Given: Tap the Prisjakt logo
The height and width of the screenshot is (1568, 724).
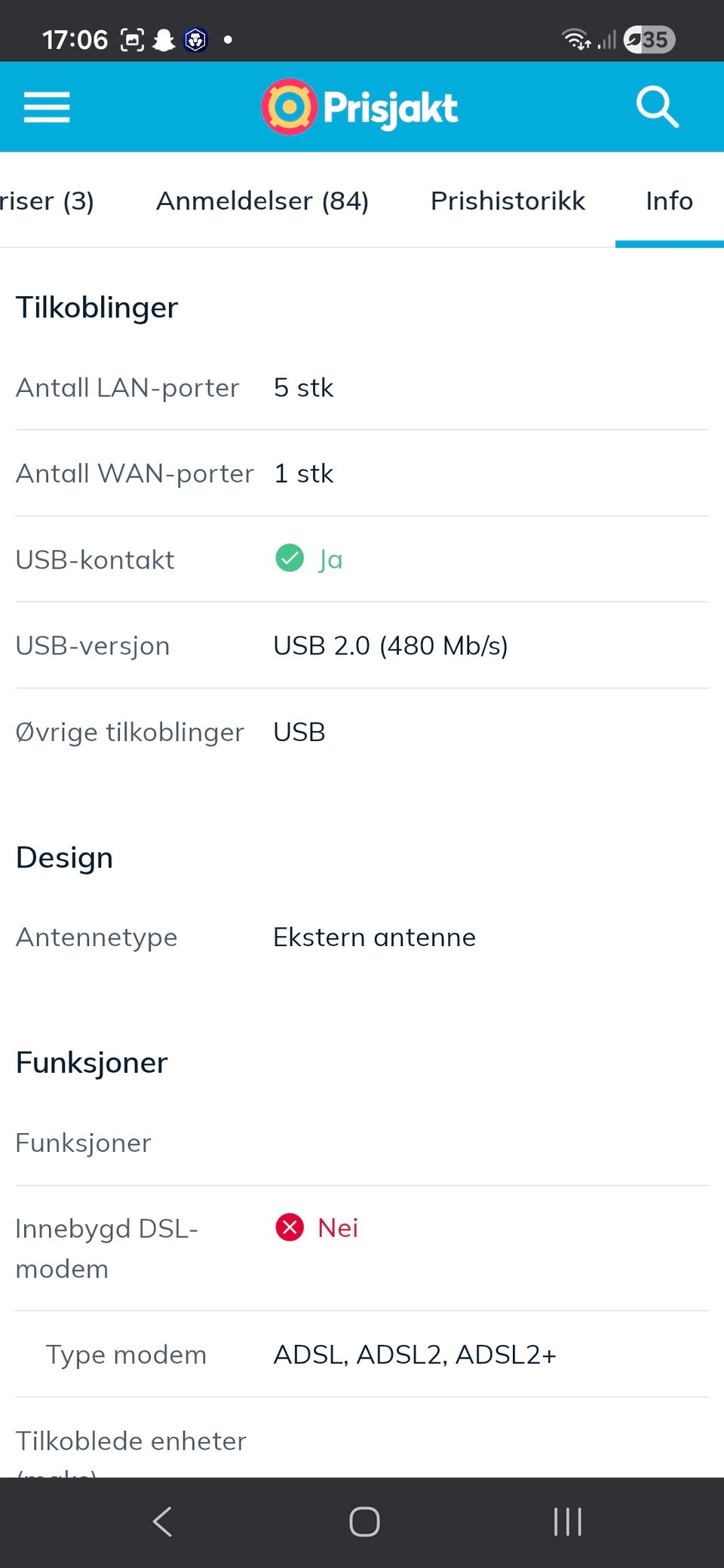Looking at the screenshot, I should click(360, 107).
